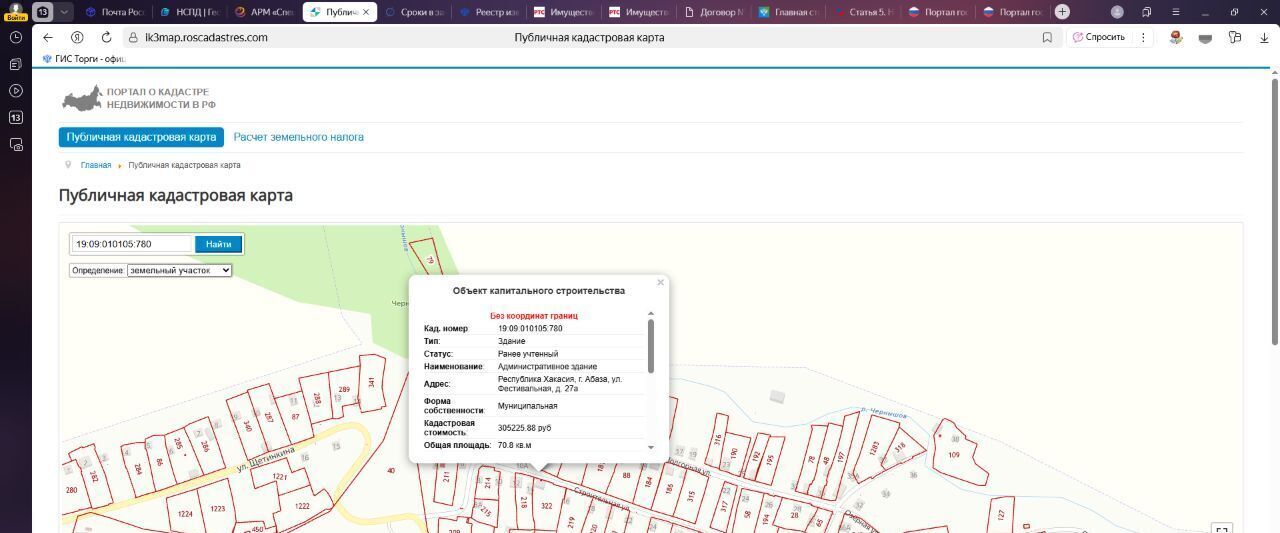Image resolution: width=1280 pixels, height=533 pixels.
Task: Select cadastral number 19:09:010105:780 in popup
Action: tap(530, 328)
